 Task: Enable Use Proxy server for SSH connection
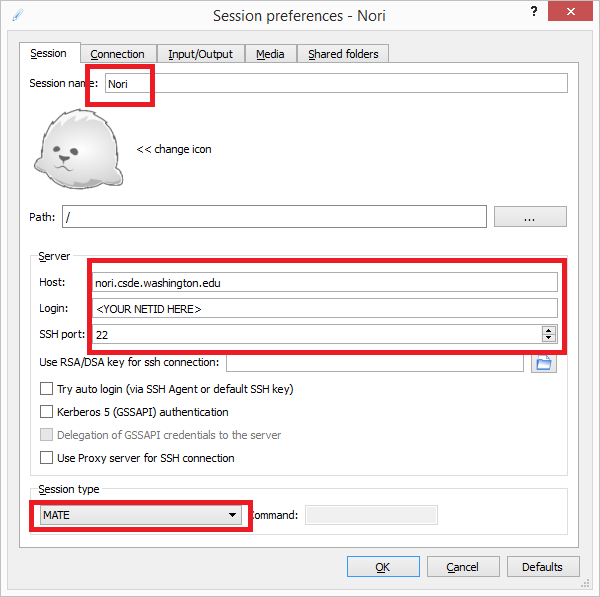46,458
